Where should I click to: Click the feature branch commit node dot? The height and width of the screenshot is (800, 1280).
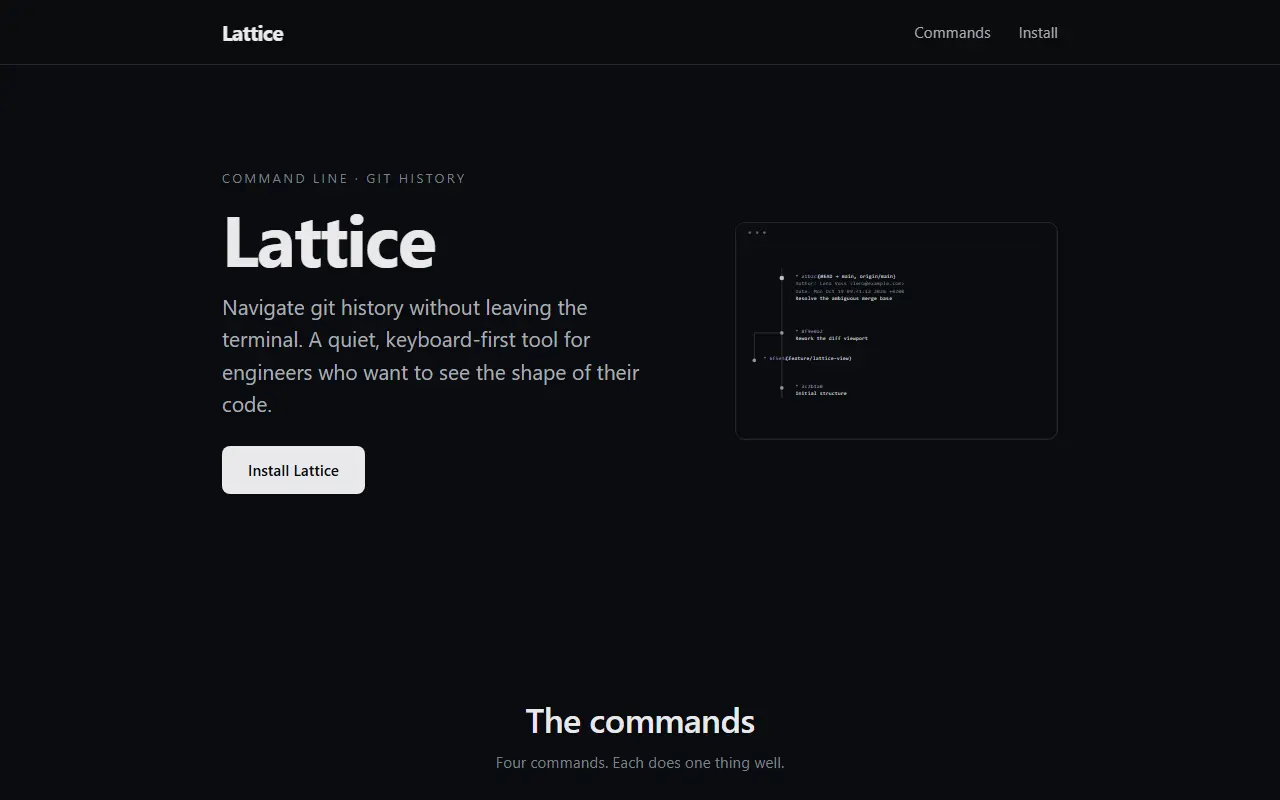(754, 359)
